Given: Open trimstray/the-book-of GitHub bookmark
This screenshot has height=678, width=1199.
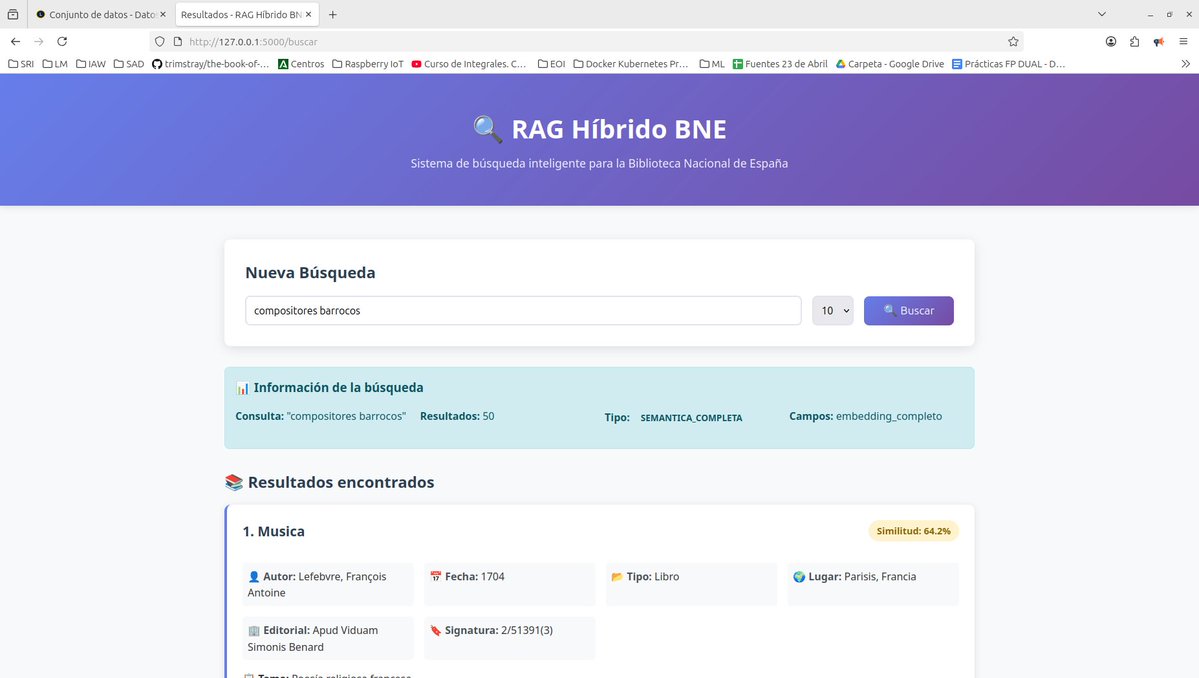Looking at the screenshot, I should [210, 64].
